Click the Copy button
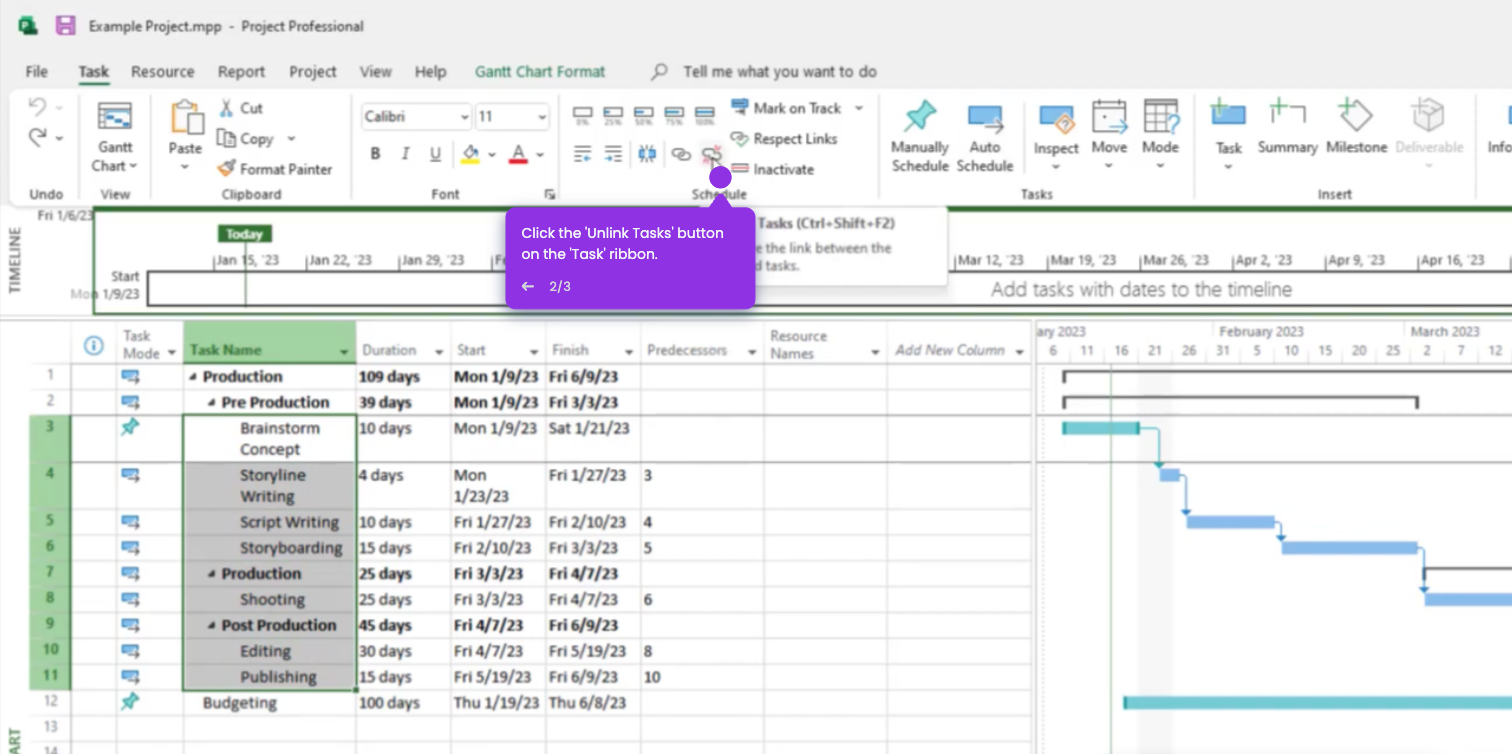 tap(245, 139)
